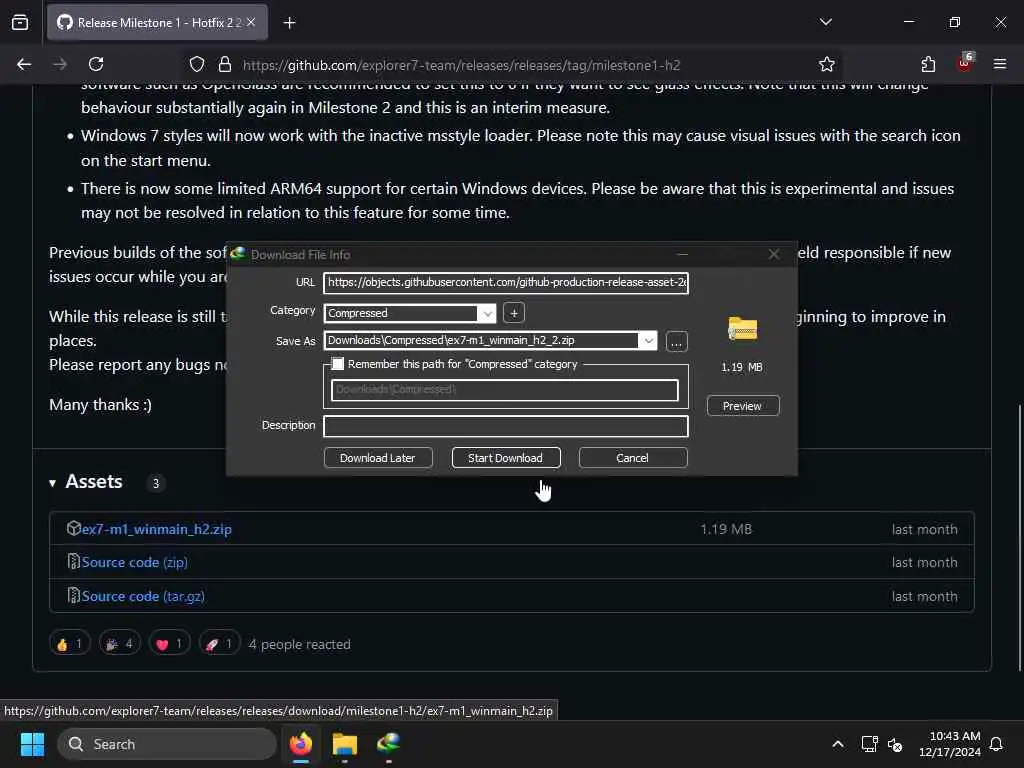Download Source code (tar.gz)

point(143,596)
